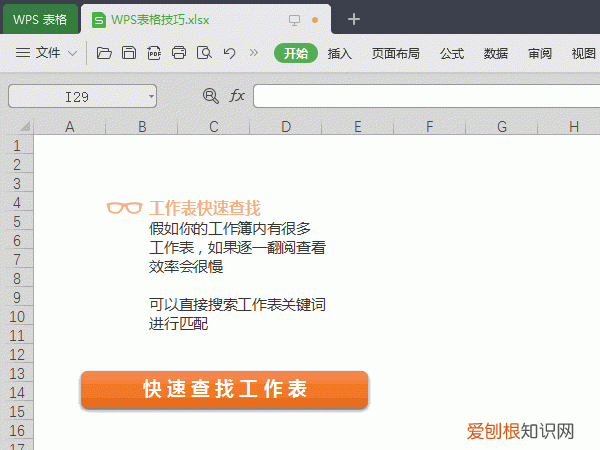This screenshot has height=450, width=600.
Task: Select column G header
Action: coord(502,127)
